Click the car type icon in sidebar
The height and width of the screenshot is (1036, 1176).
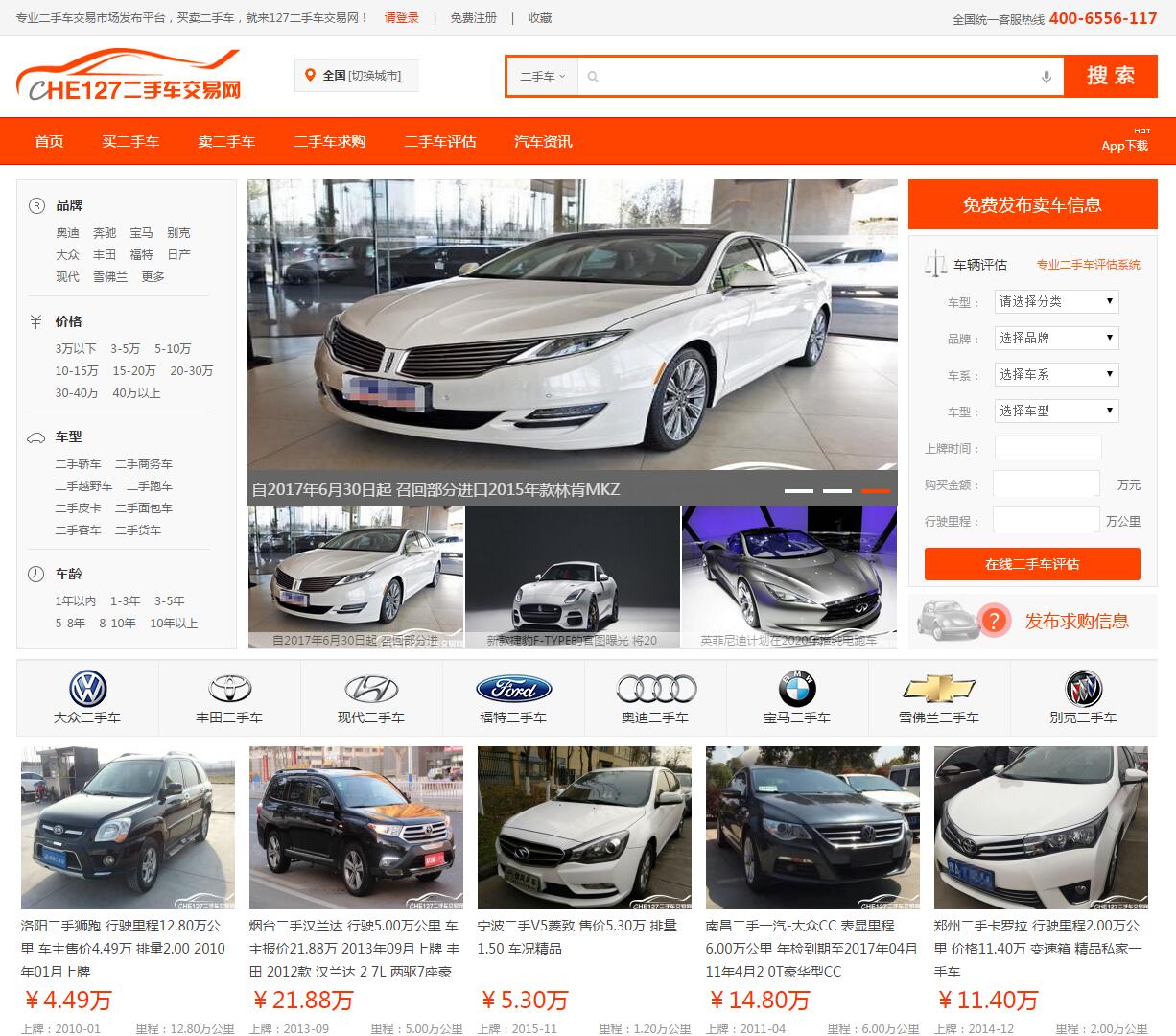coord(36,437)
